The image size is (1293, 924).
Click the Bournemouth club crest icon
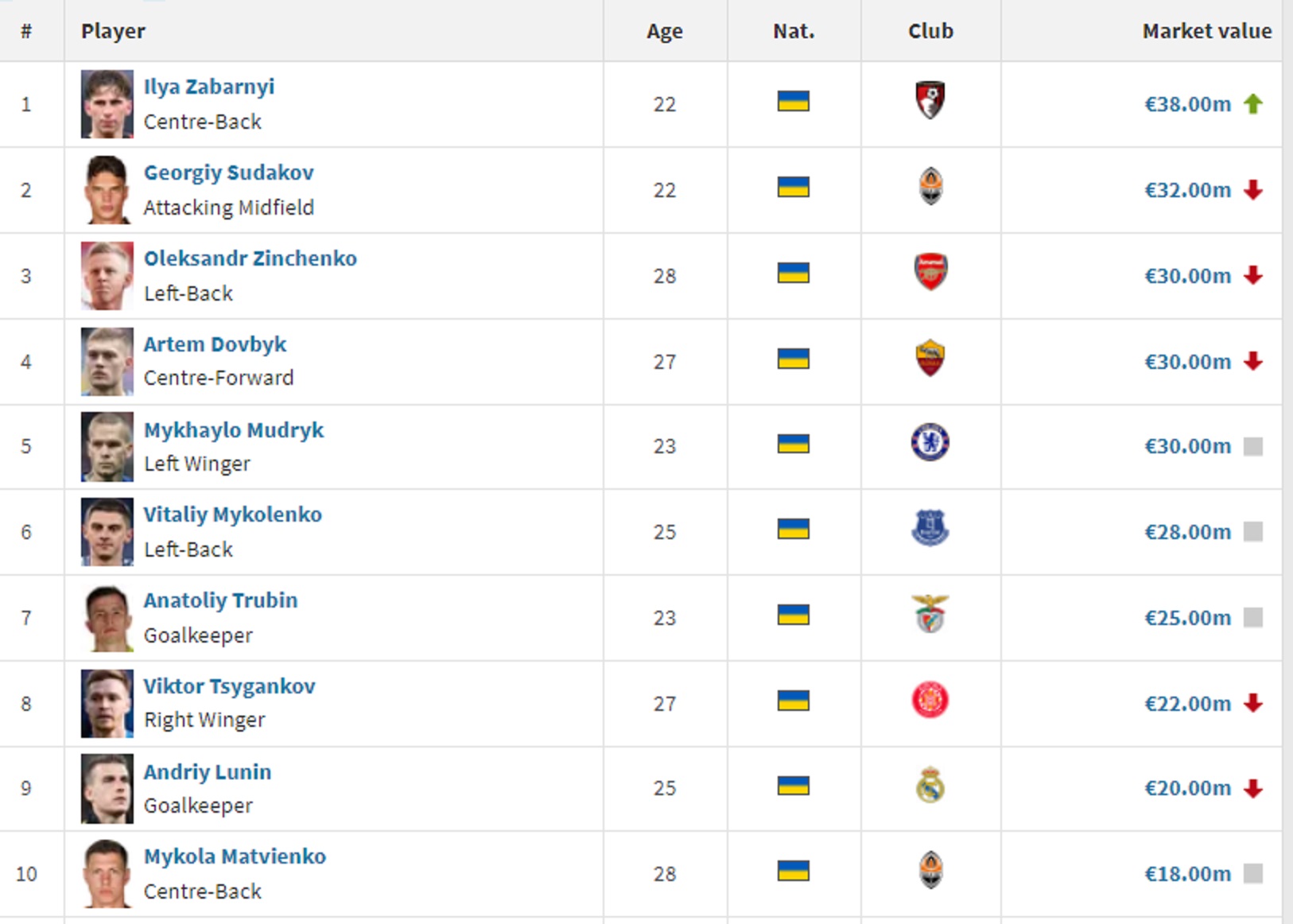pos(930,101)
